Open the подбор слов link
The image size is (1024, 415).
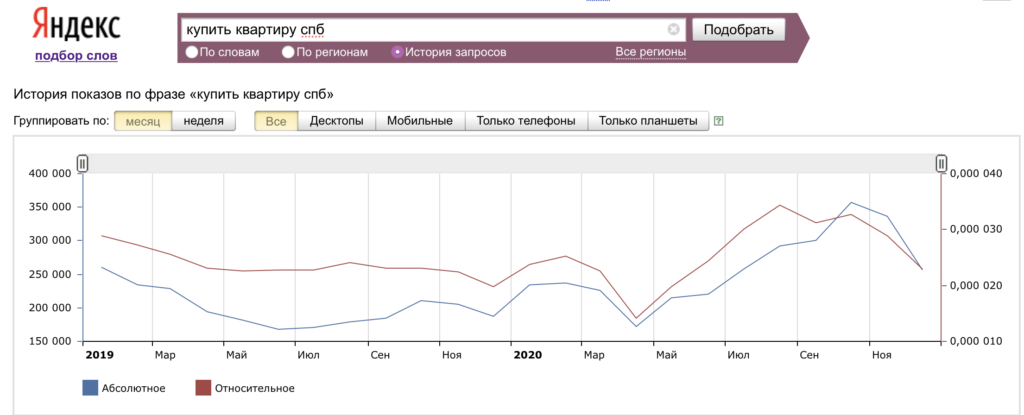[x=76, y=56]
